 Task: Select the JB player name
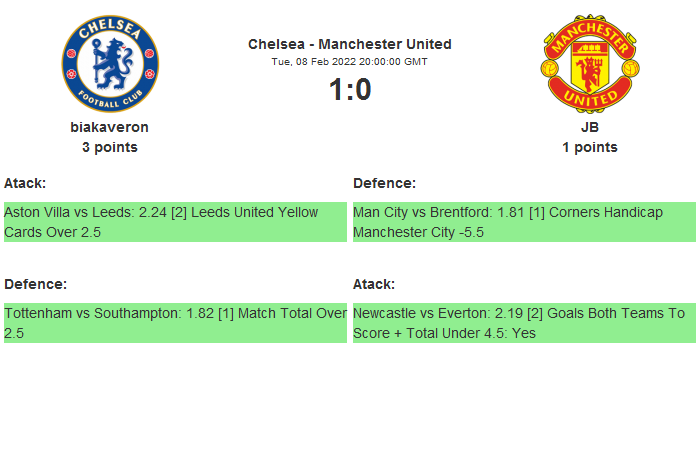tap(589, 127)
